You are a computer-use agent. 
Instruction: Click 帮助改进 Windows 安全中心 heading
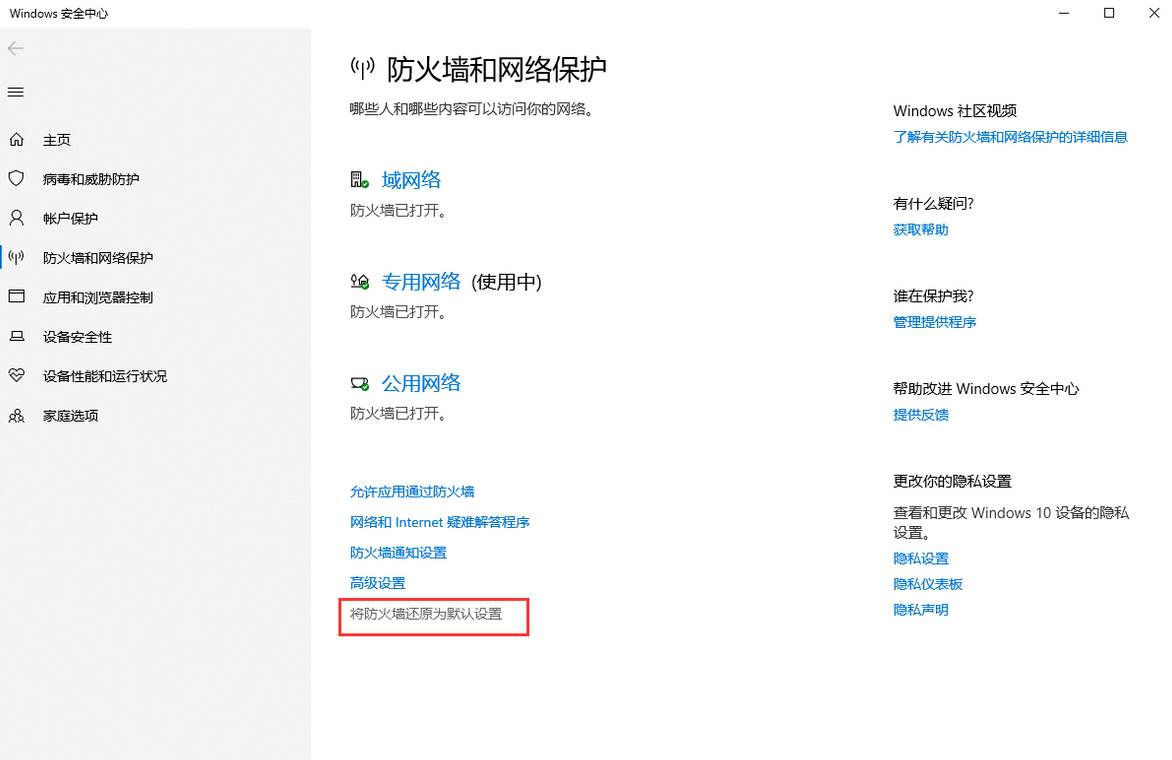(x=986, y=389)
